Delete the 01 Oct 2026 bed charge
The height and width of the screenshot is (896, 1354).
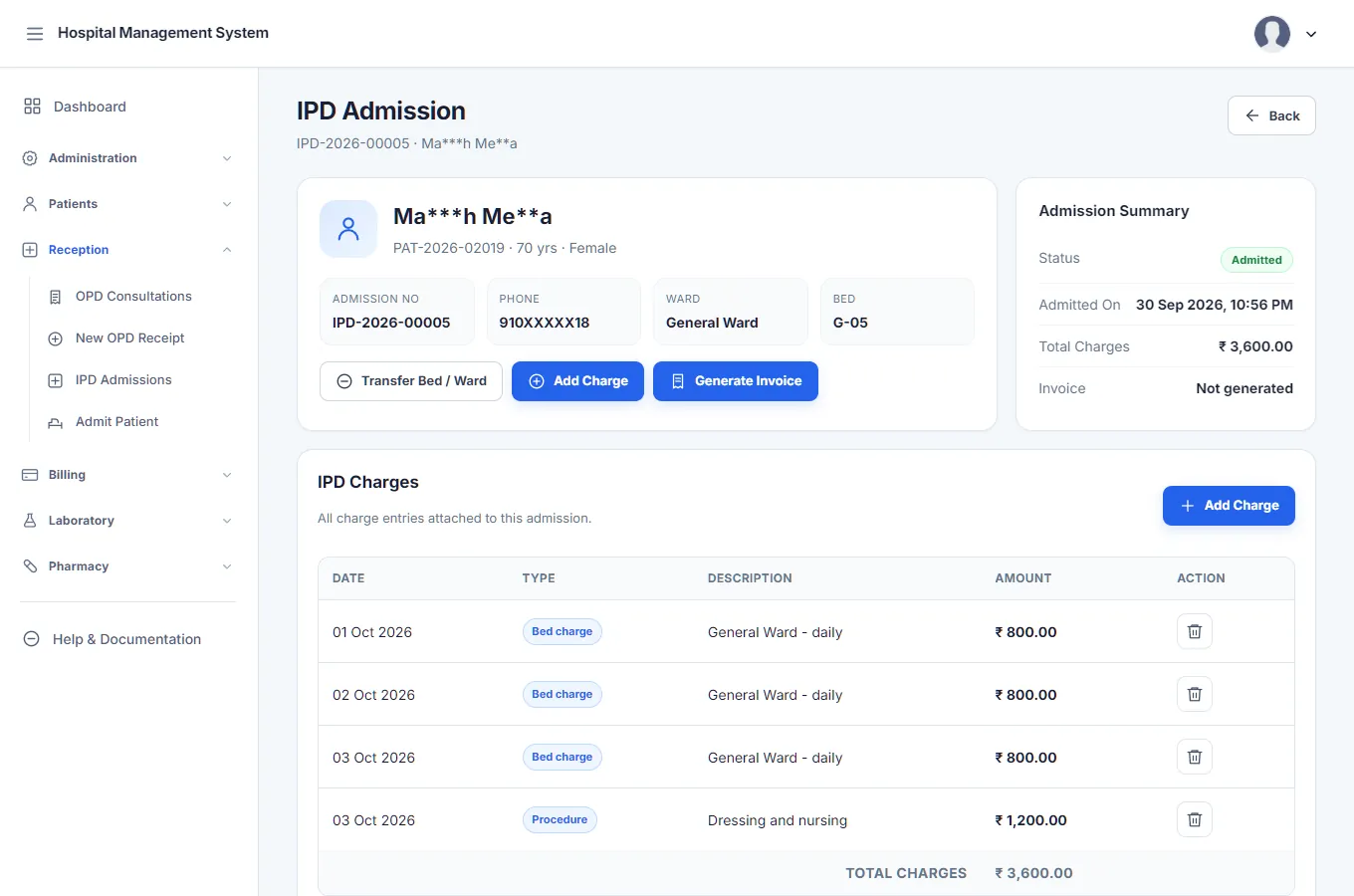coord(1195,631)
